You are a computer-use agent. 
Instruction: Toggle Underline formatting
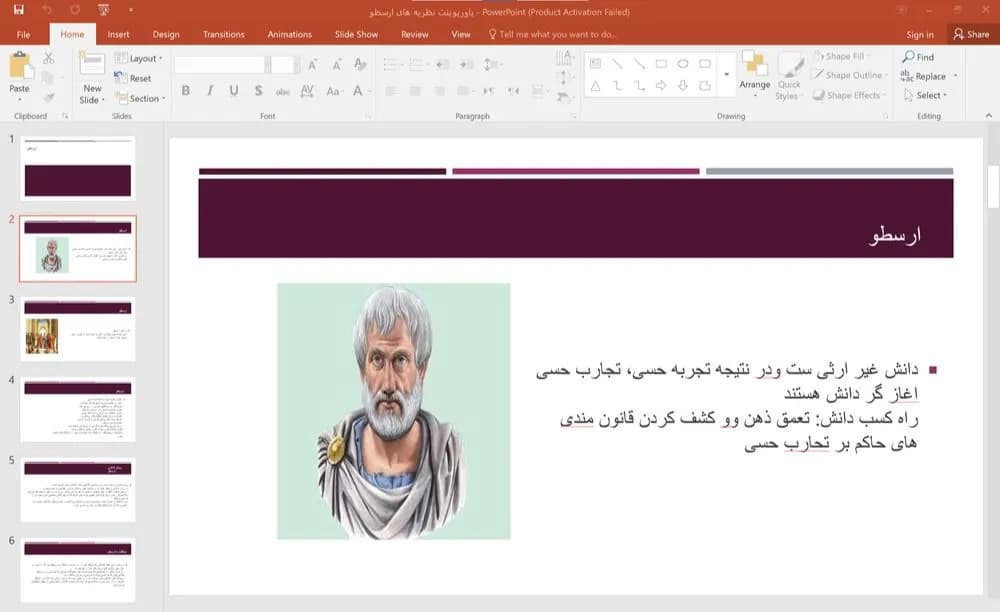click(x=234, y=91)
